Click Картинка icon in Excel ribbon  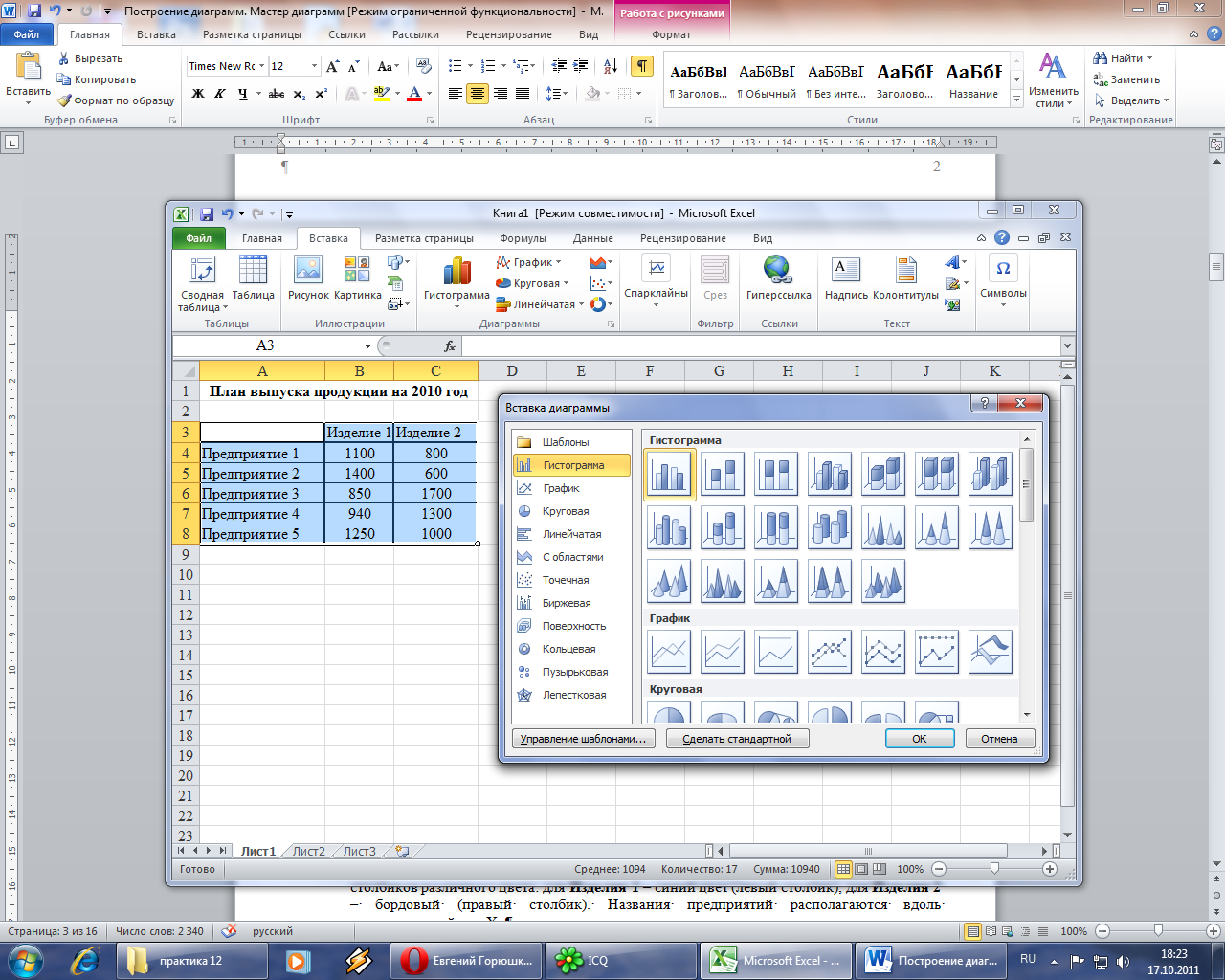pyautogui.click(x=357, y=271)
